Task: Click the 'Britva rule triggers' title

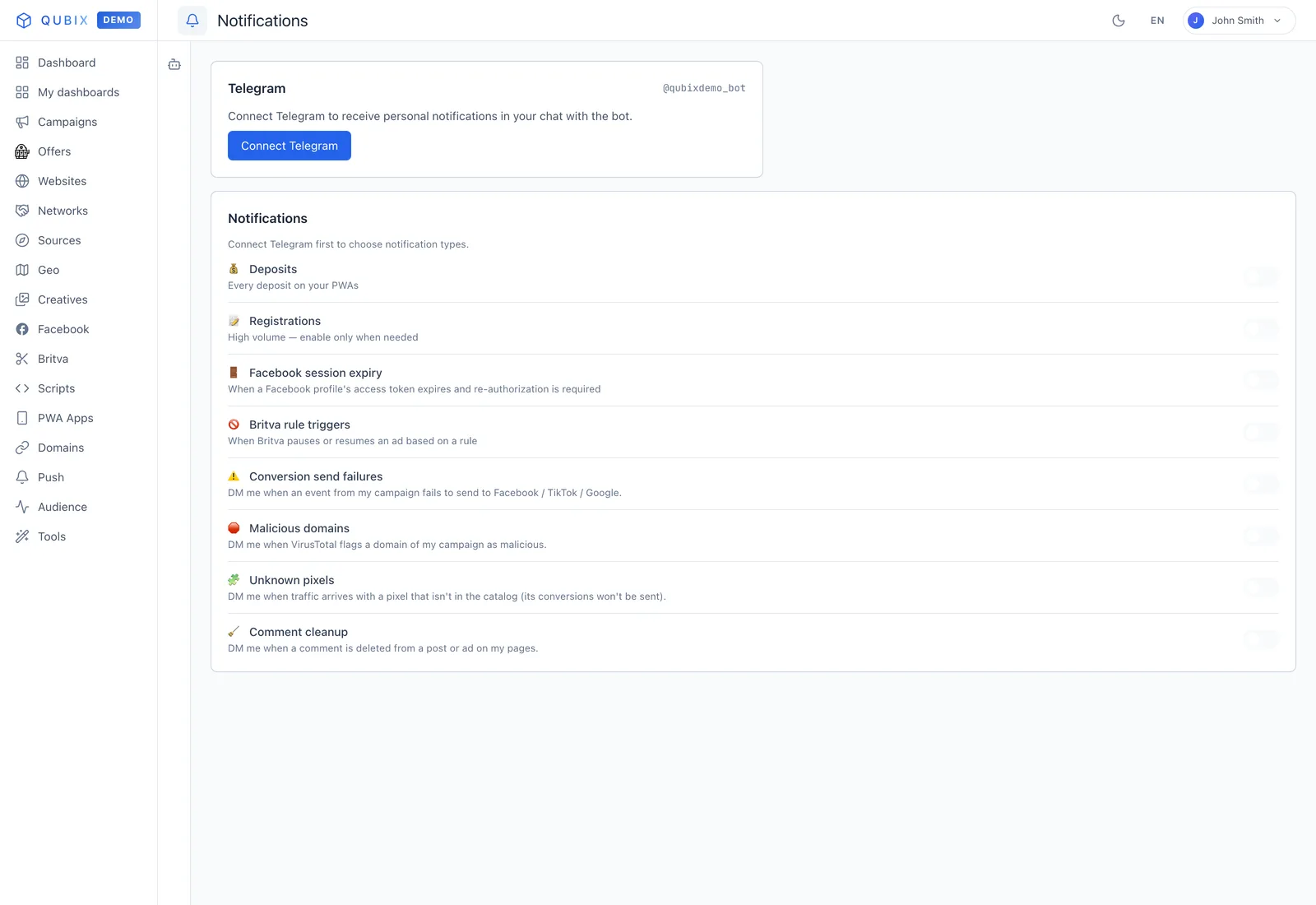Action: coord(299,425)
